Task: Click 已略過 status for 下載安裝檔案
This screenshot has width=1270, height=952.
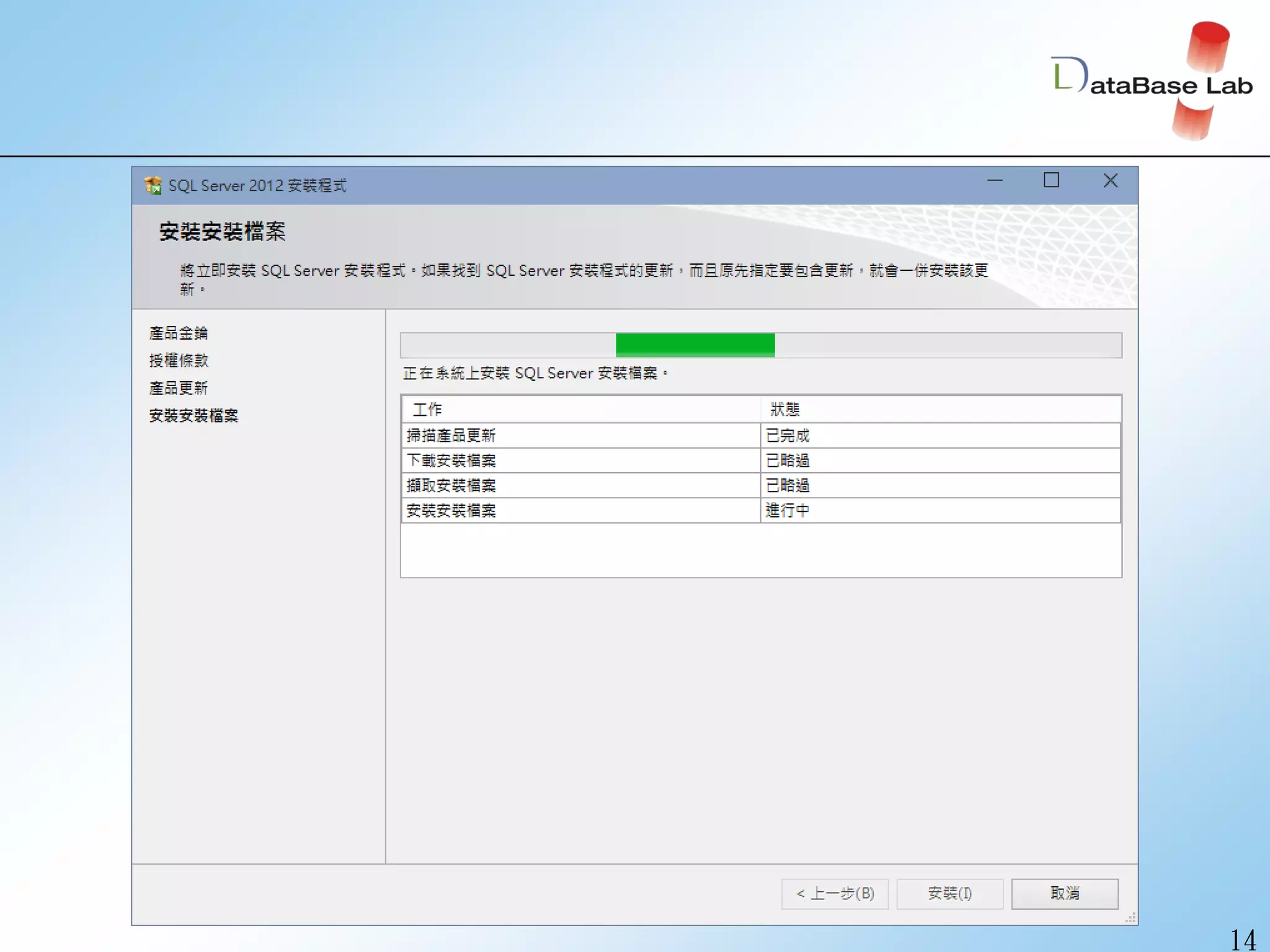Action: coord(940,461)
